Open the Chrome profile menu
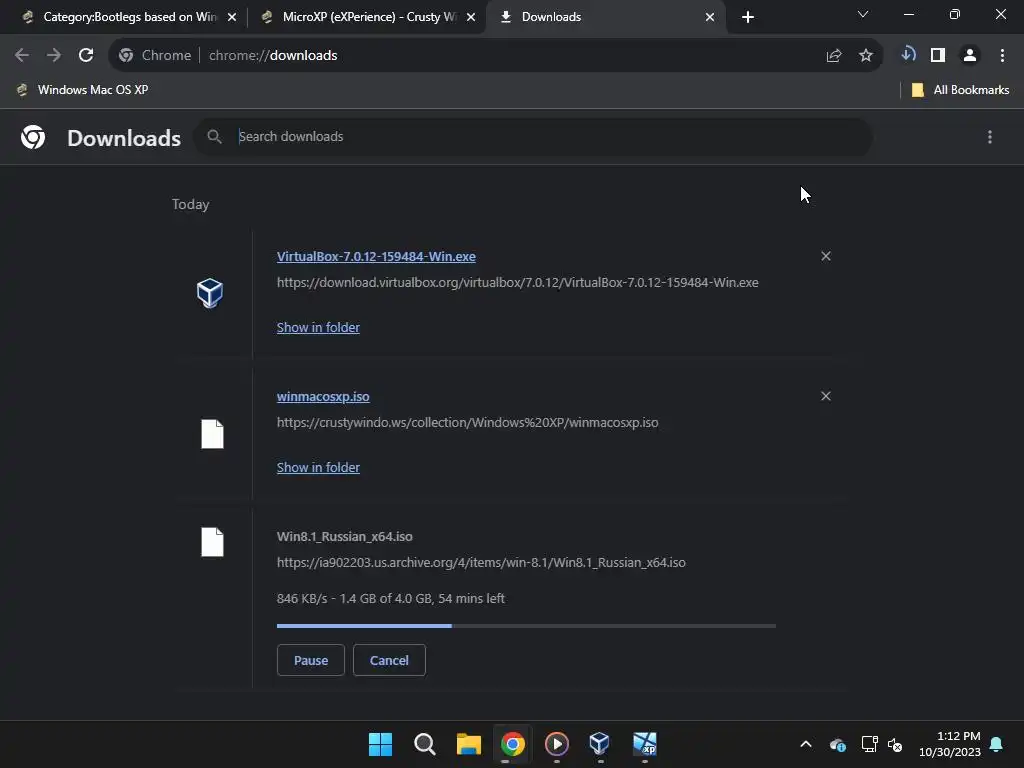 (970, 56)
